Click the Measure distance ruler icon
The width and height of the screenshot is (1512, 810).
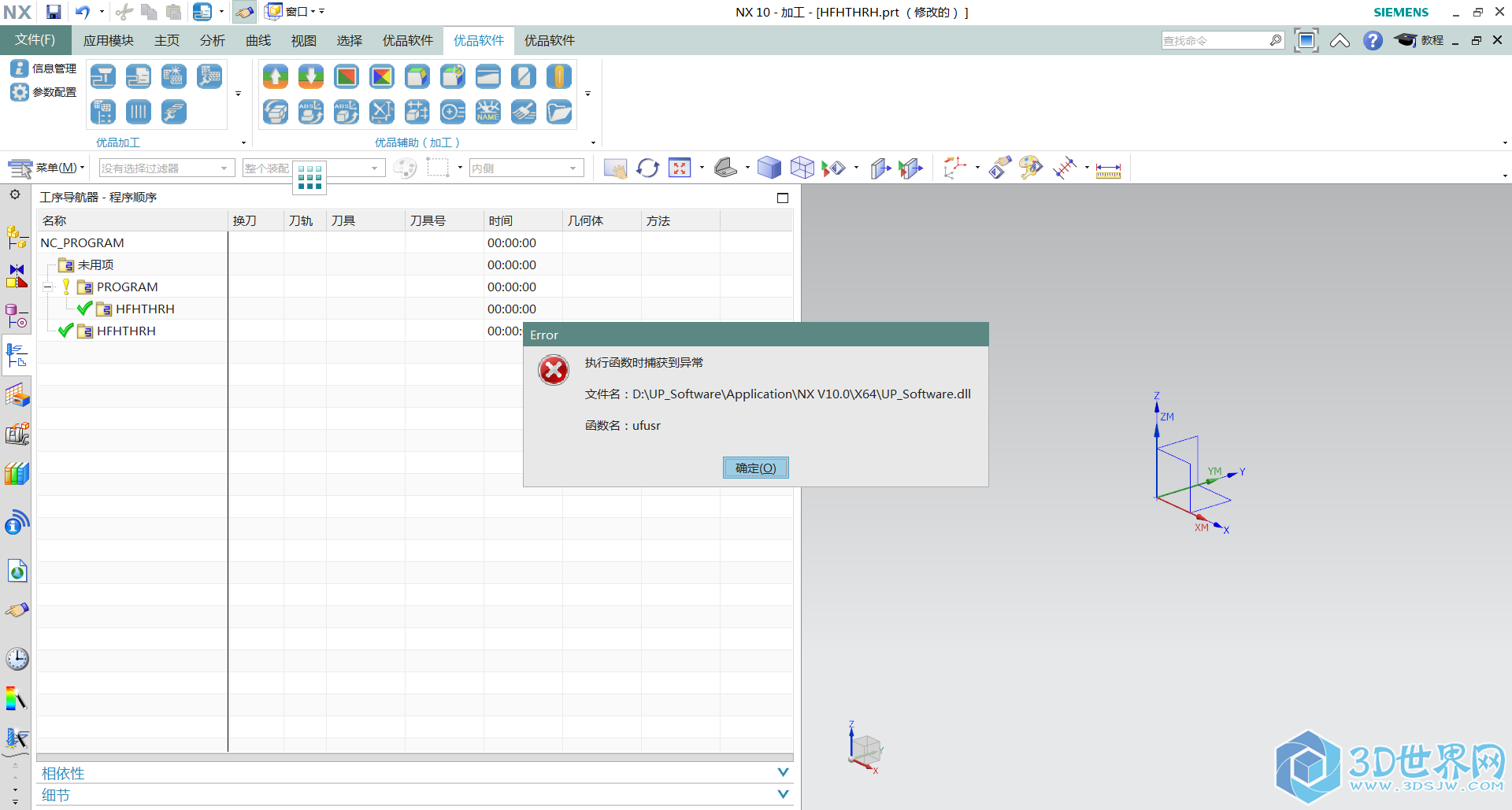click(x=1108, y=169)
